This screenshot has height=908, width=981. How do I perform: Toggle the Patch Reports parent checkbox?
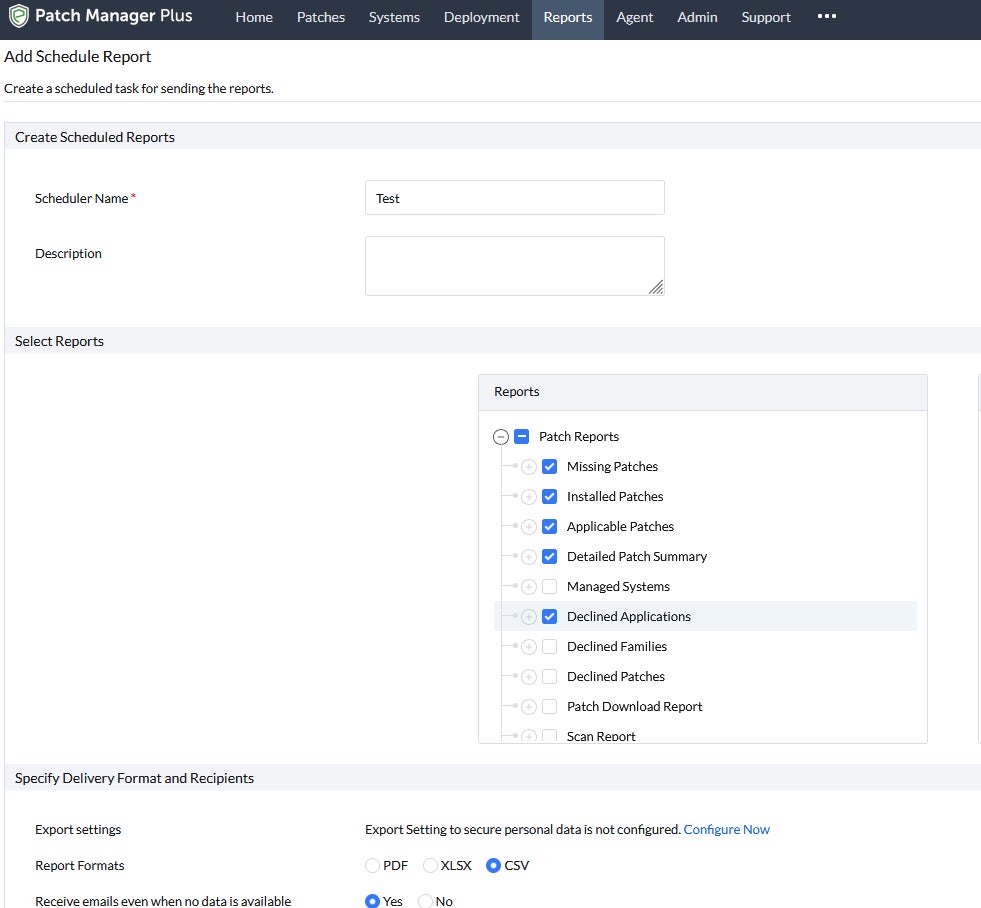coord(521,436)
